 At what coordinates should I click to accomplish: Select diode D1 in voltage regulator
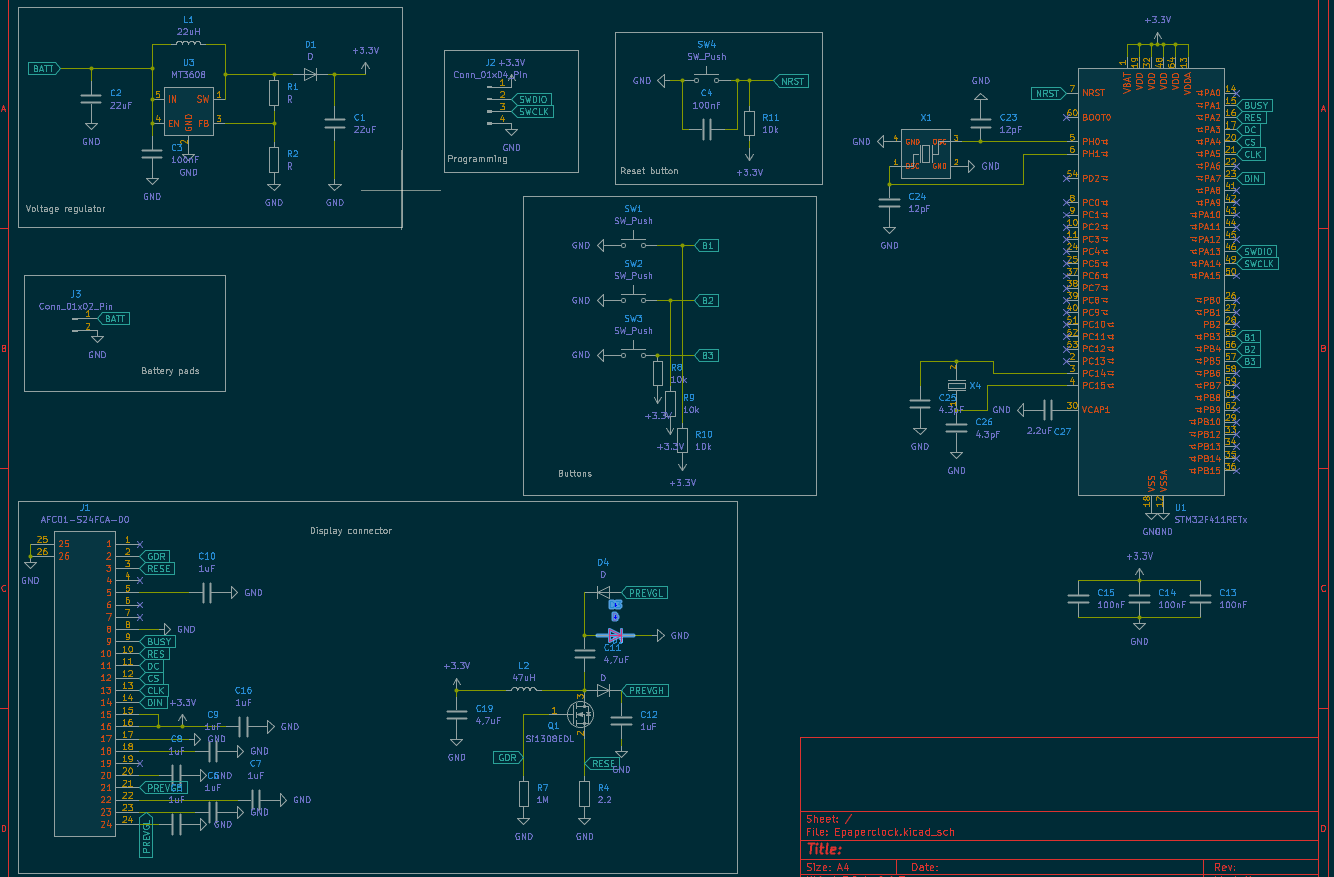[x=310, y=74]
